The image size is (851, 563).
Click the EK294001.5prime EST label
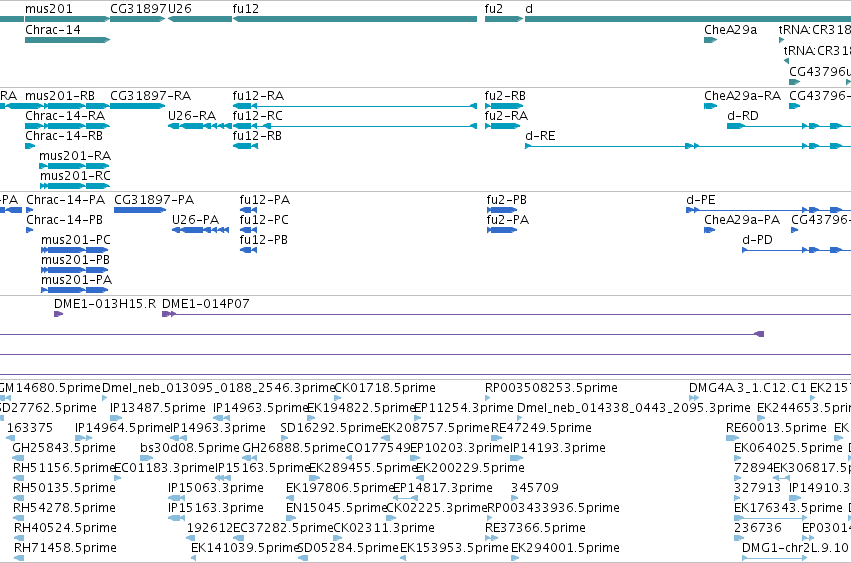click(x=565, y=549)
